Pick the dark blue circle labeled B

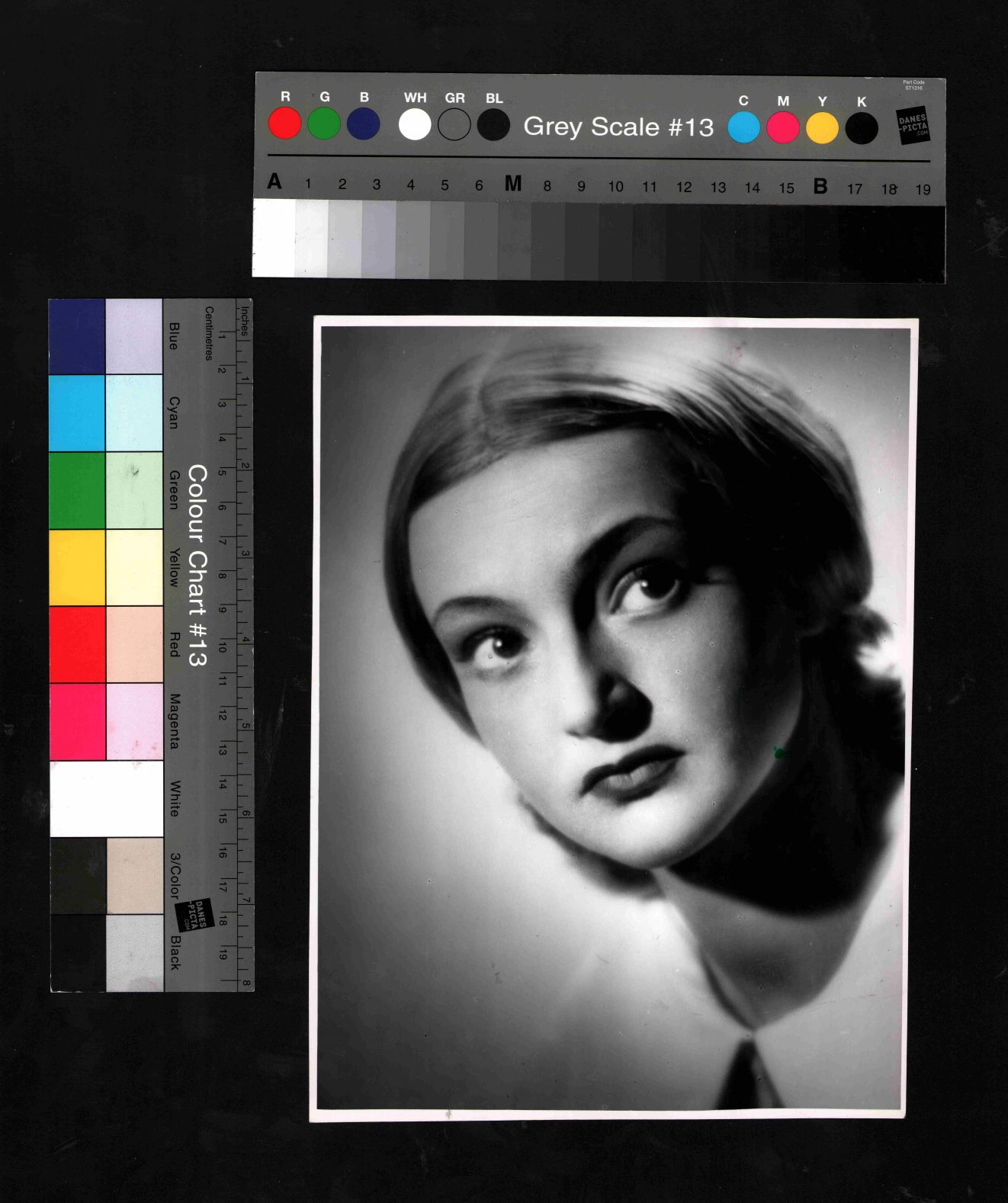(364, 124)
